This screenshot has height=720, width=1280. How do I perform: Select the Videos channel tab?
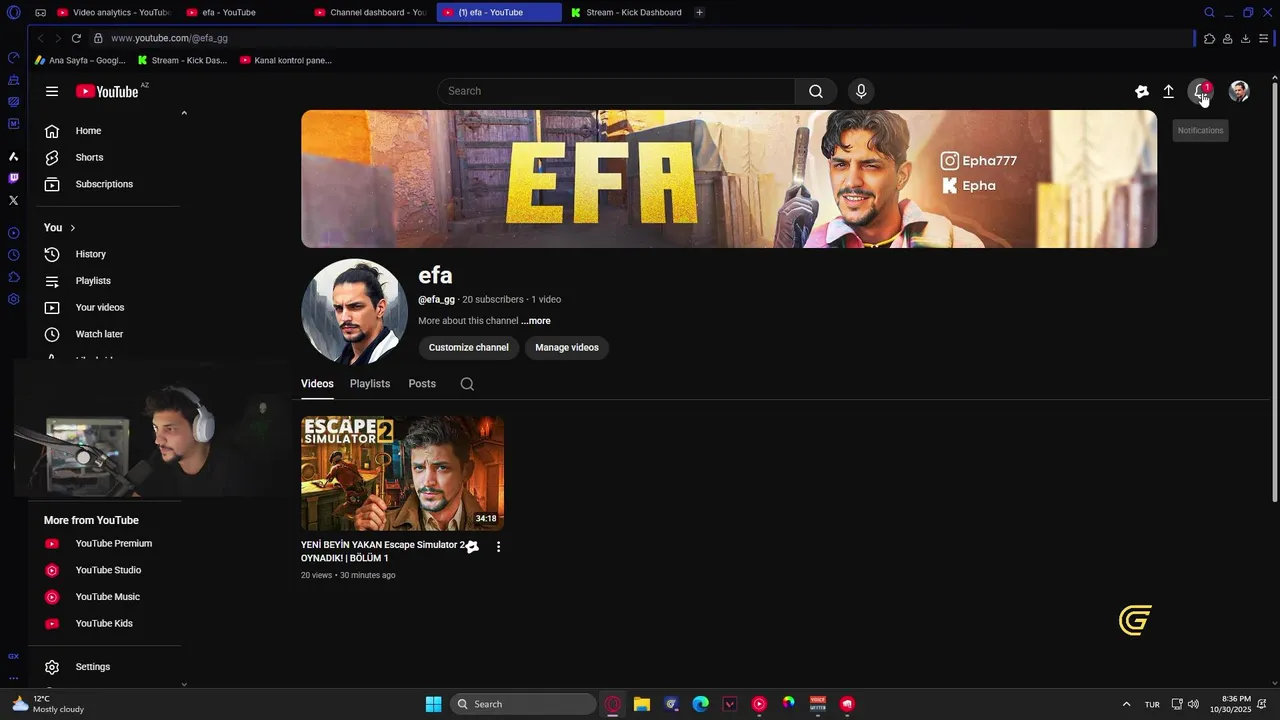317,384
